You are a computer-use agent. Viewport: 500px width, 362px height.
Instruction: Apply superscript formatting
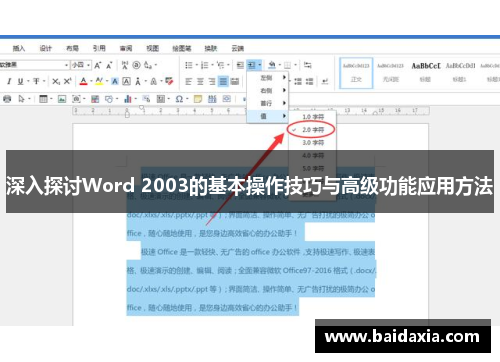pyautogui.click(x=67, y=81)
